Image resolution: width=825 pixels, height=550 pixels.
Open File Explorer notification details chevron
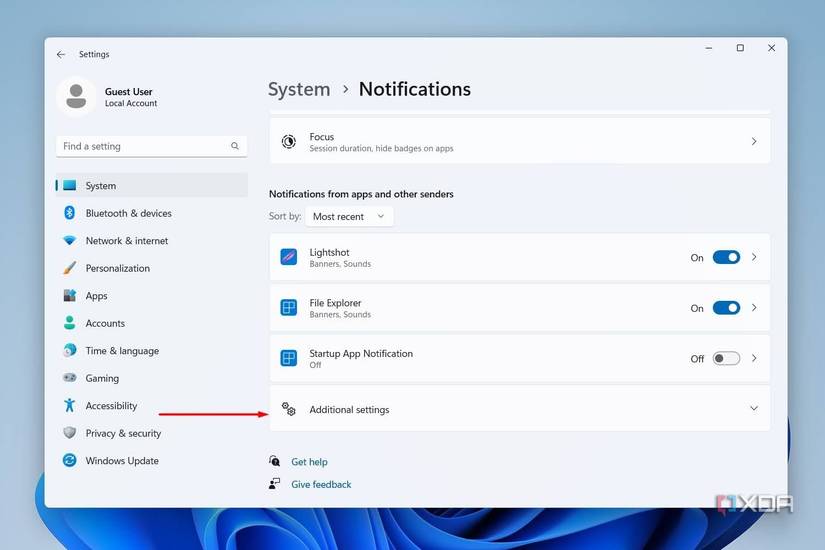(x=754, y=307)
